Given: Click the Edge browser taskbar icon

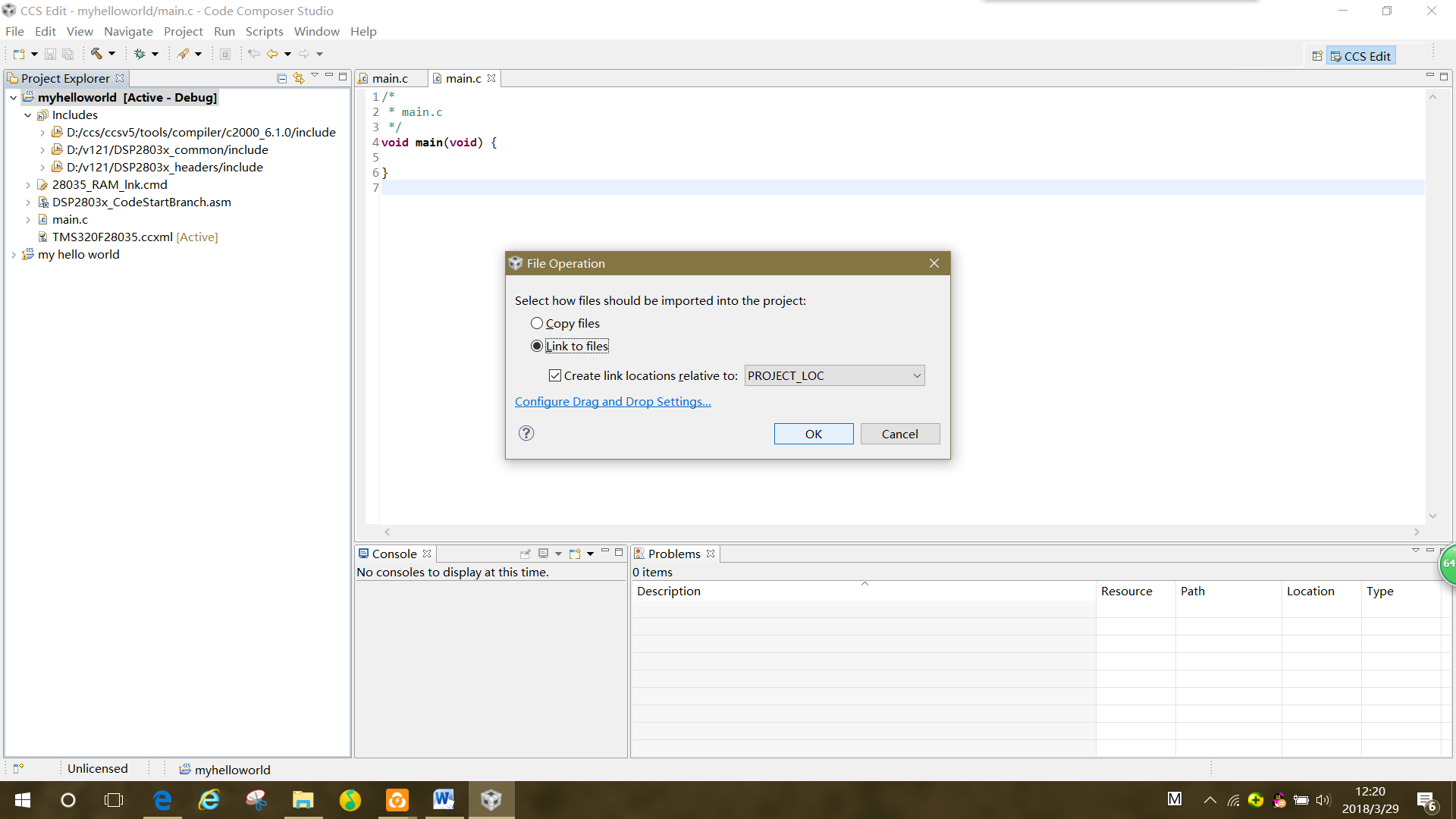Looking at the screenshot, I should click(x=162, y=800).
